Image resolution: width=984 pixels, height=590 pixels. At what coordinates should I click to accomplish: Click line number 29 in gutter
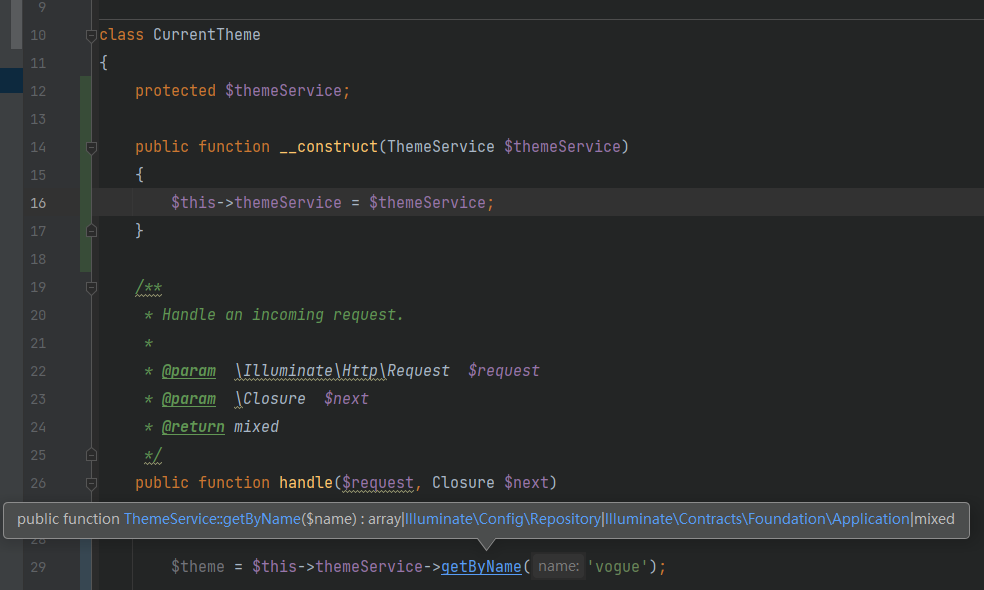coord(38,567)
